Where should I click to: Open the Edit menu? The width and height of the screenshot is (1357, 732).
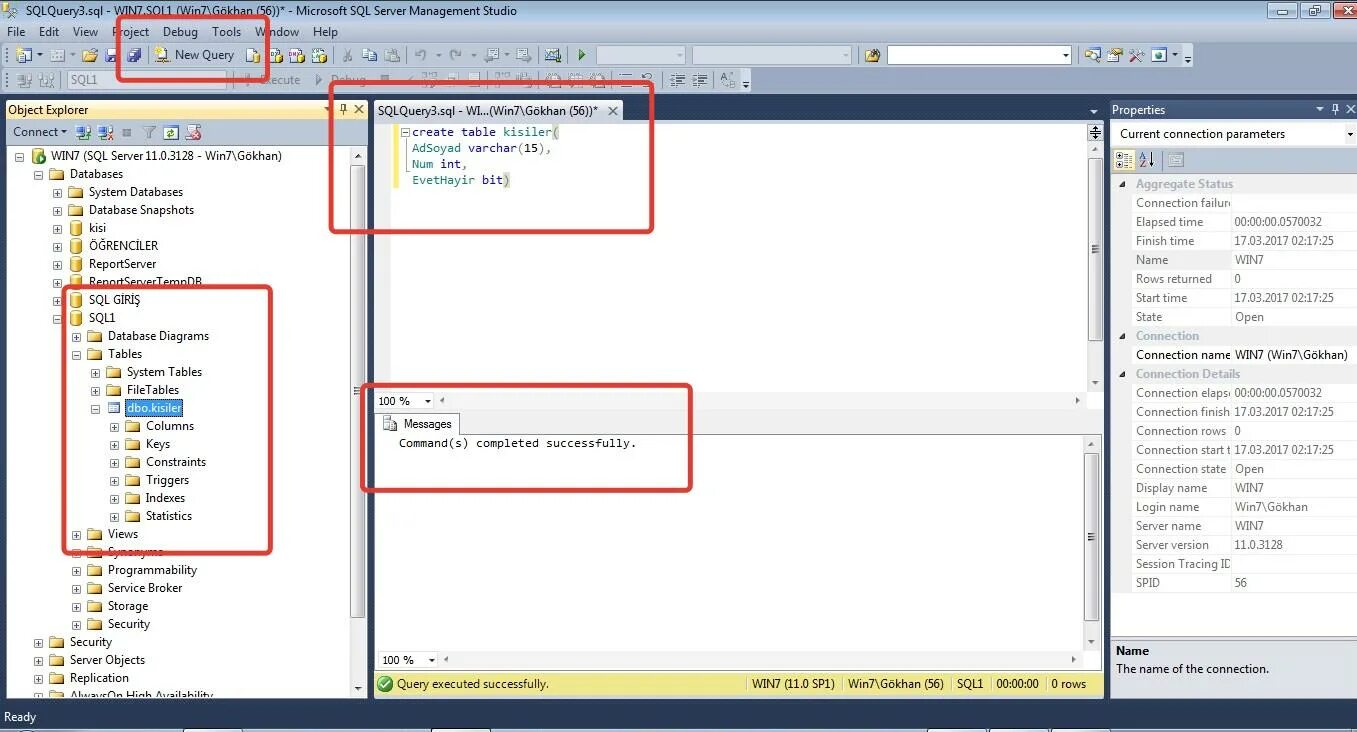pos(49,32)
